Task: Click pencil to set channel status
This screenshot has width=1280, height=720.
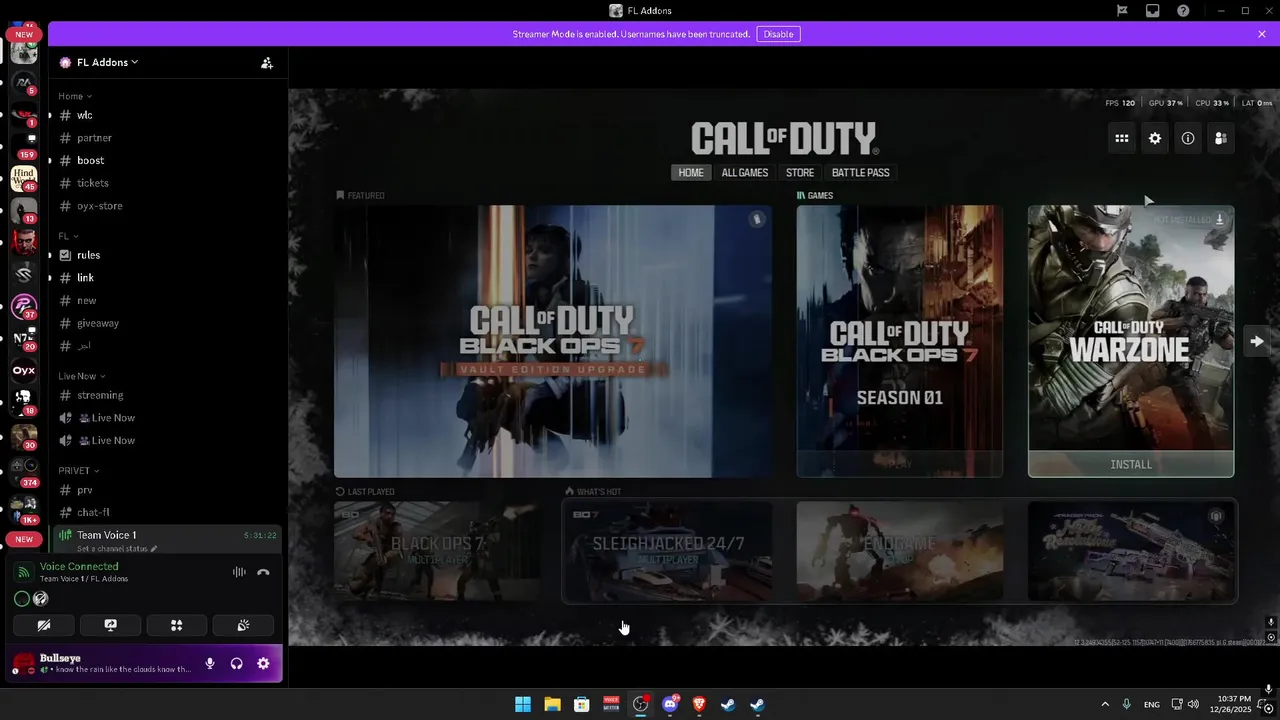Action: click(154, 549)
